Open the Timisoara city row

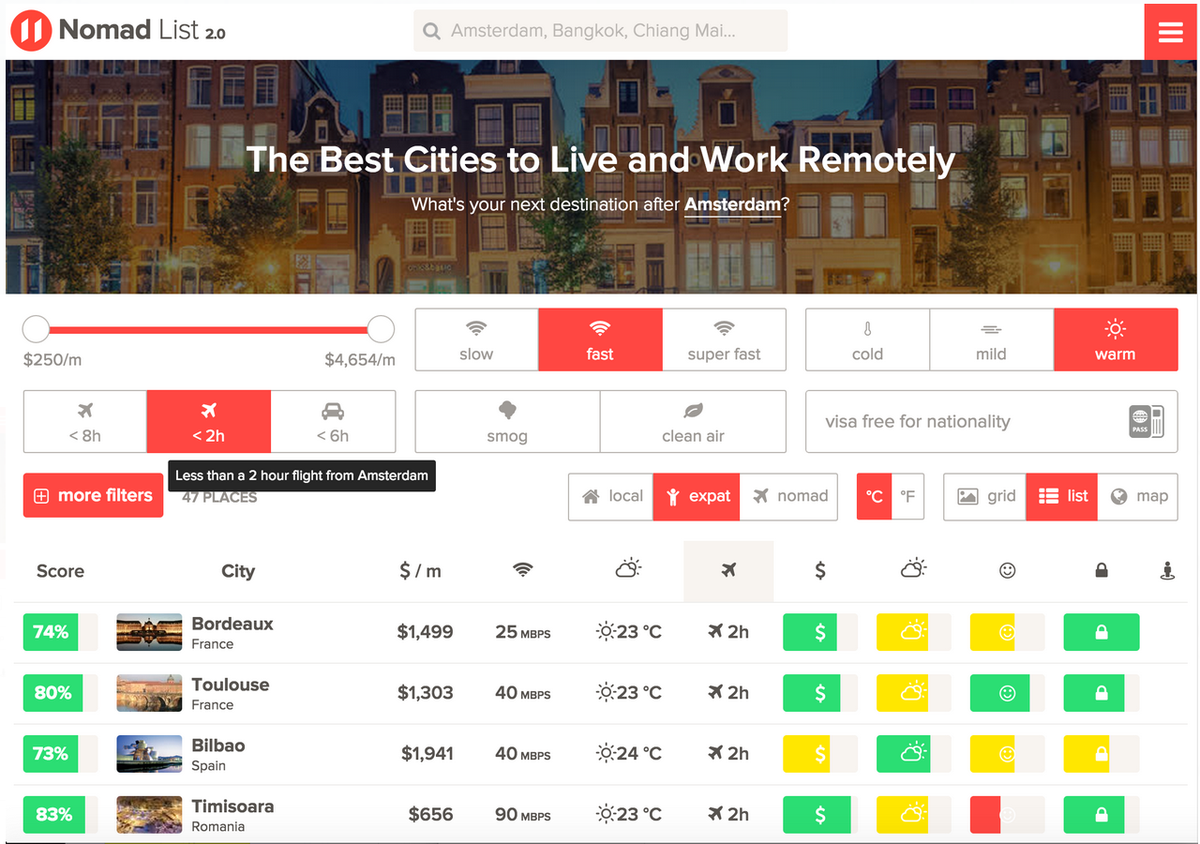[600, 815]
